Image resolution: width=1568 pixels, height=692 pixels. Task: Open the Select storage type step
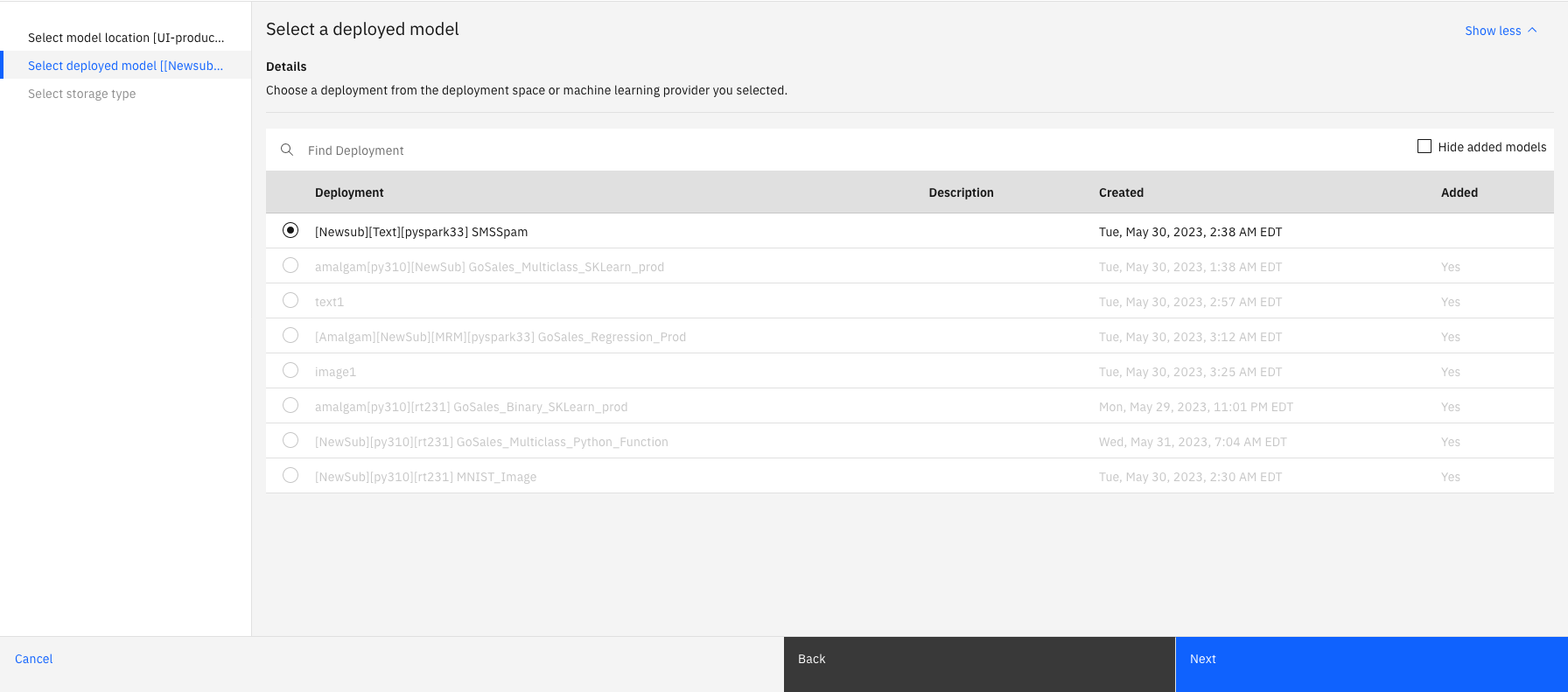coord(126,94)
